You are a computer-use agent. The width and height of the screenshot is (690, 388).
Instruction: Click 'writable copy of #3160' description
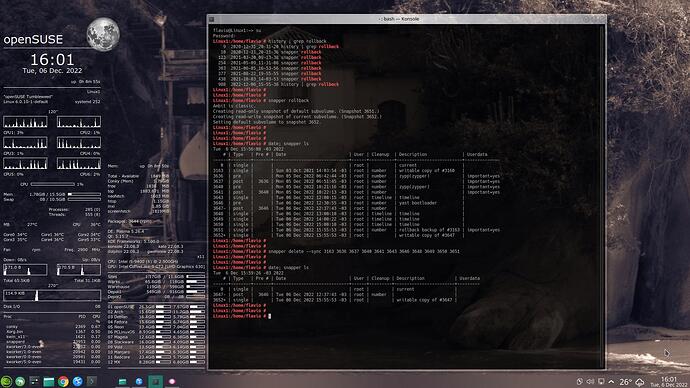coord(426,170)
